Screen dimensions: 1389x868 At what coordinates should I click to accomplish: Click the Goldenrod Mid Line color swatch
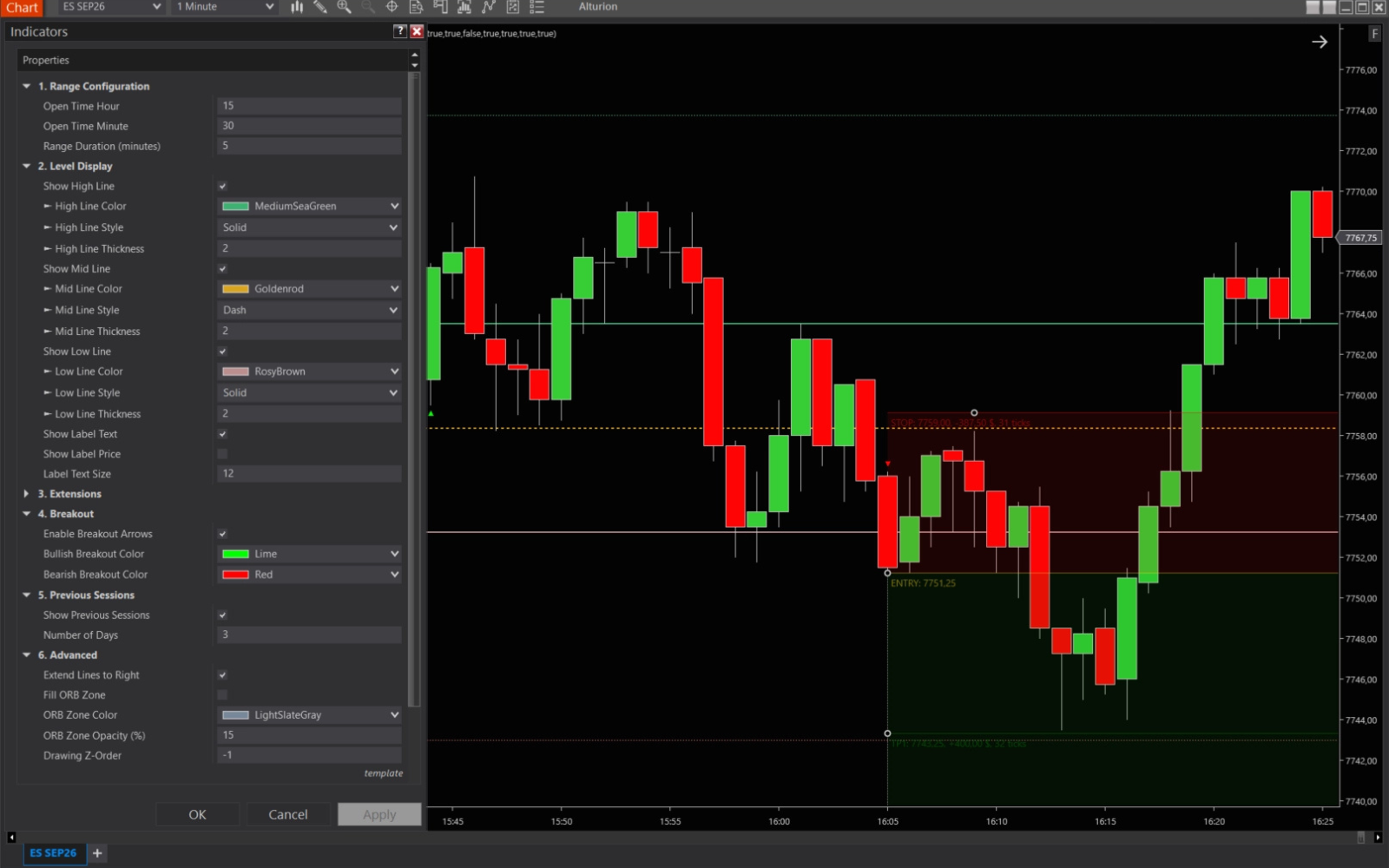[235, 289]
